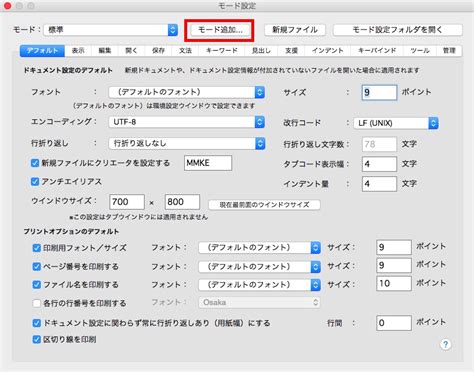The width and height of the screenshot is (474, 372).
Task: Switch to the キーバインド tab
Action: [x=377, y=51]
